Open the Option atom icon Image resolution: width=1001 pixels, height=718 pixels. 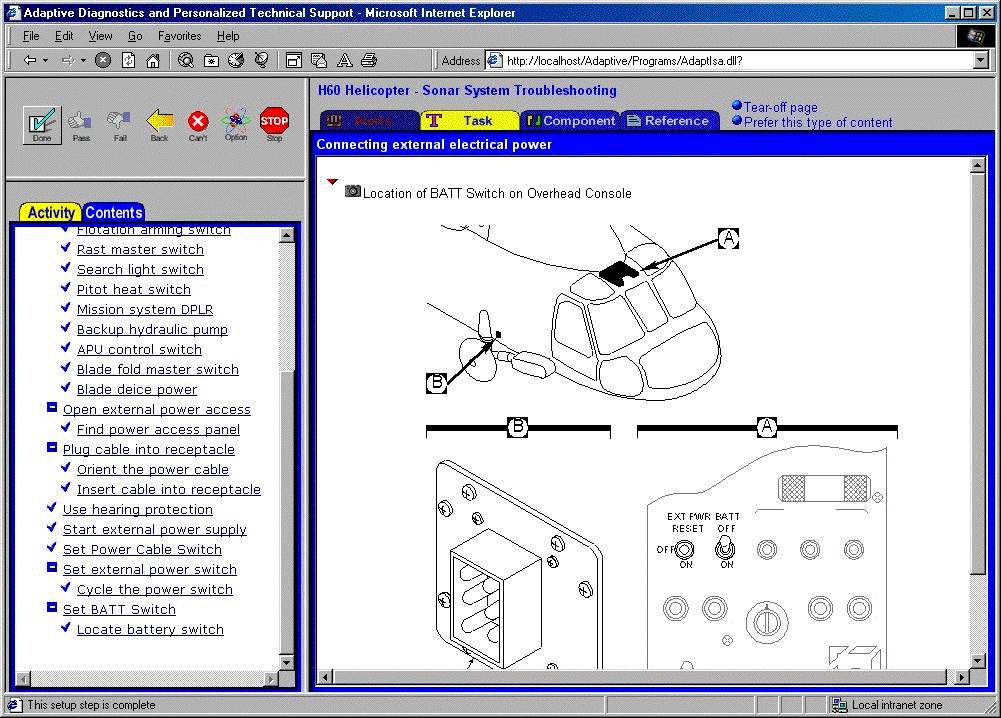click(x=236, y=123)
